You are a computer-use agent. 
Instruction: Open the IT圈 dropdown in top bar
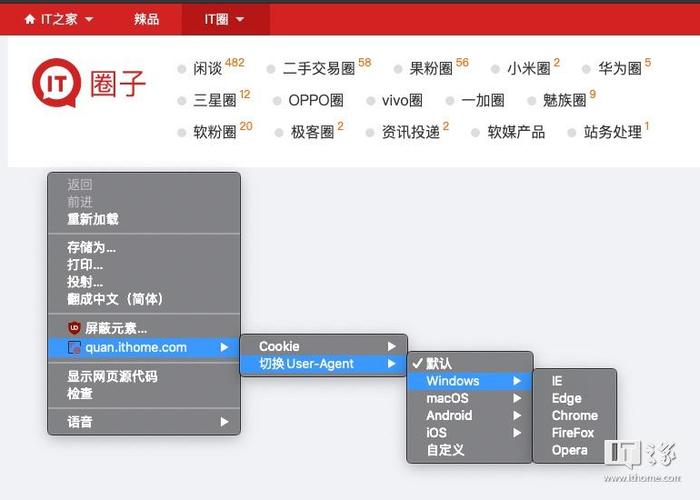point(225,19)
